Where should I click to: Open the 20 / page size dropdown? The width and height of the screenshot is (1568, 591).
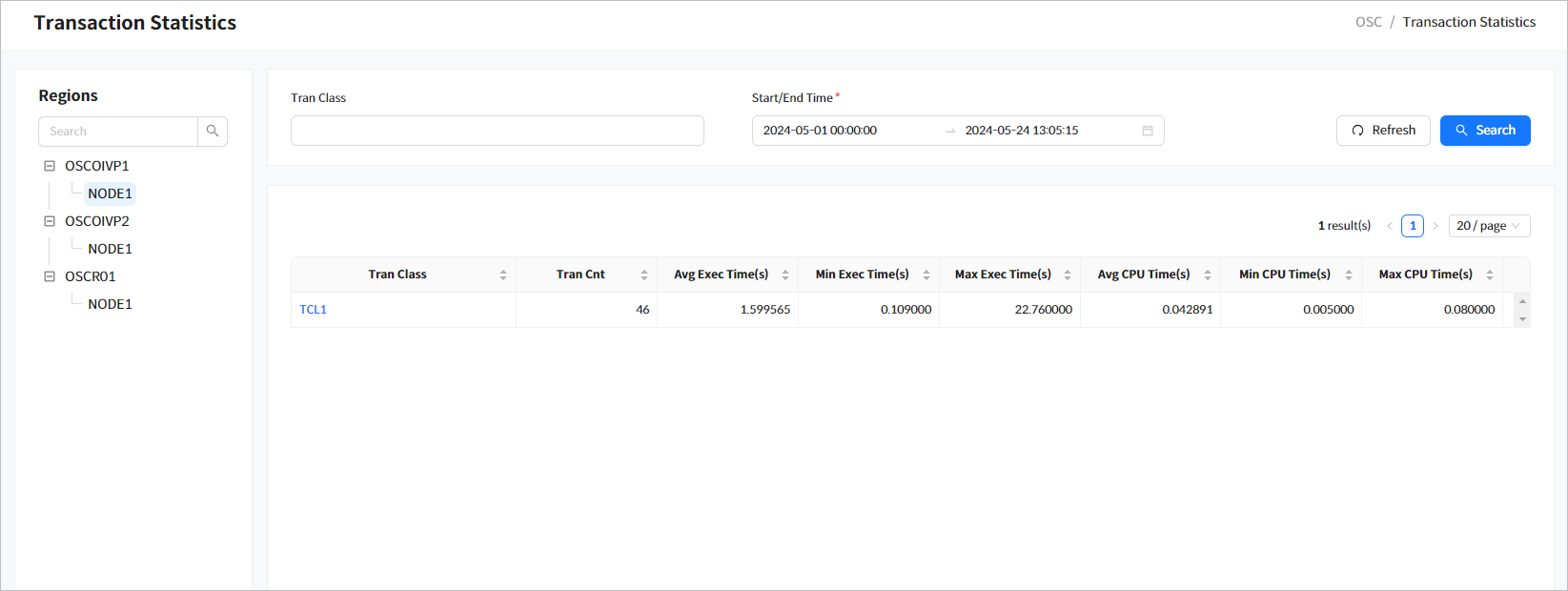(x=1489, y=226)
